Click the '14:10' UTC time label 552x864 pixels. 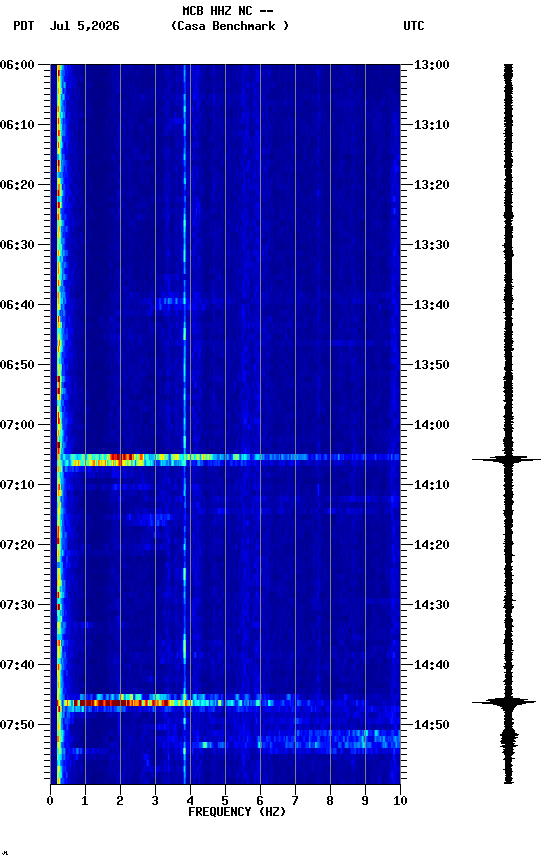pos(432,485)
